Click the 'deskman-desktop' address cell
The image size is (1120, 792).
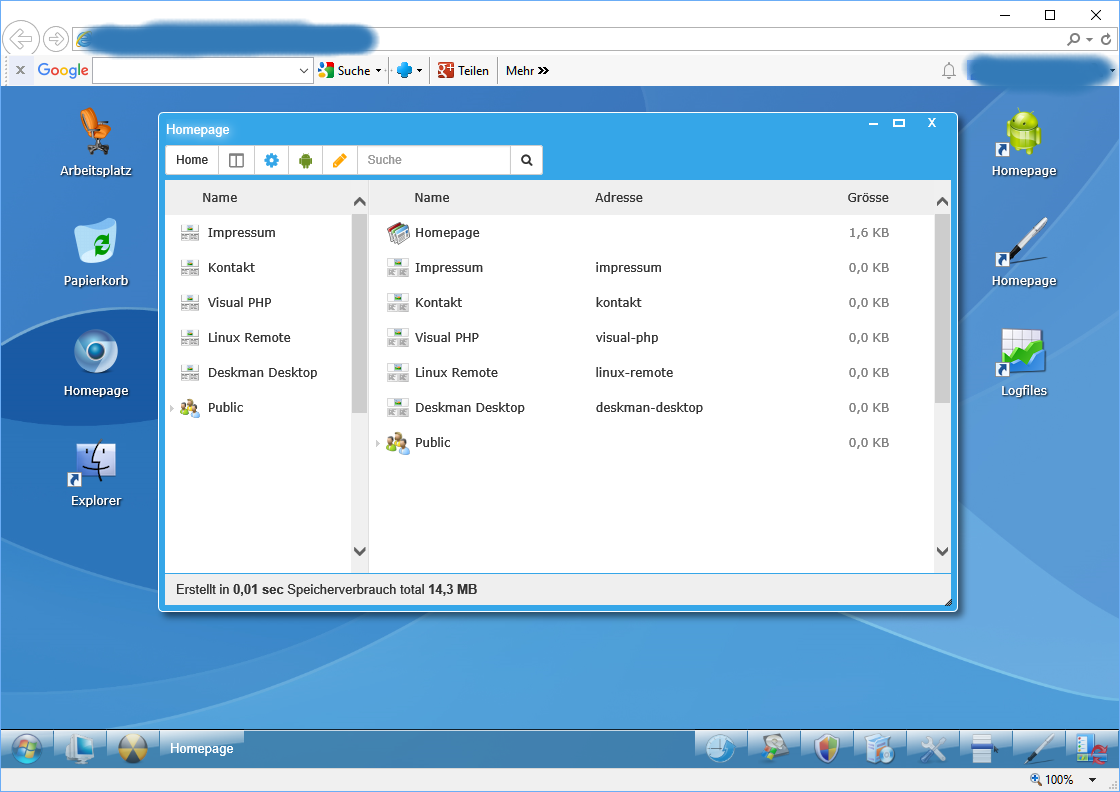(649, 407)
